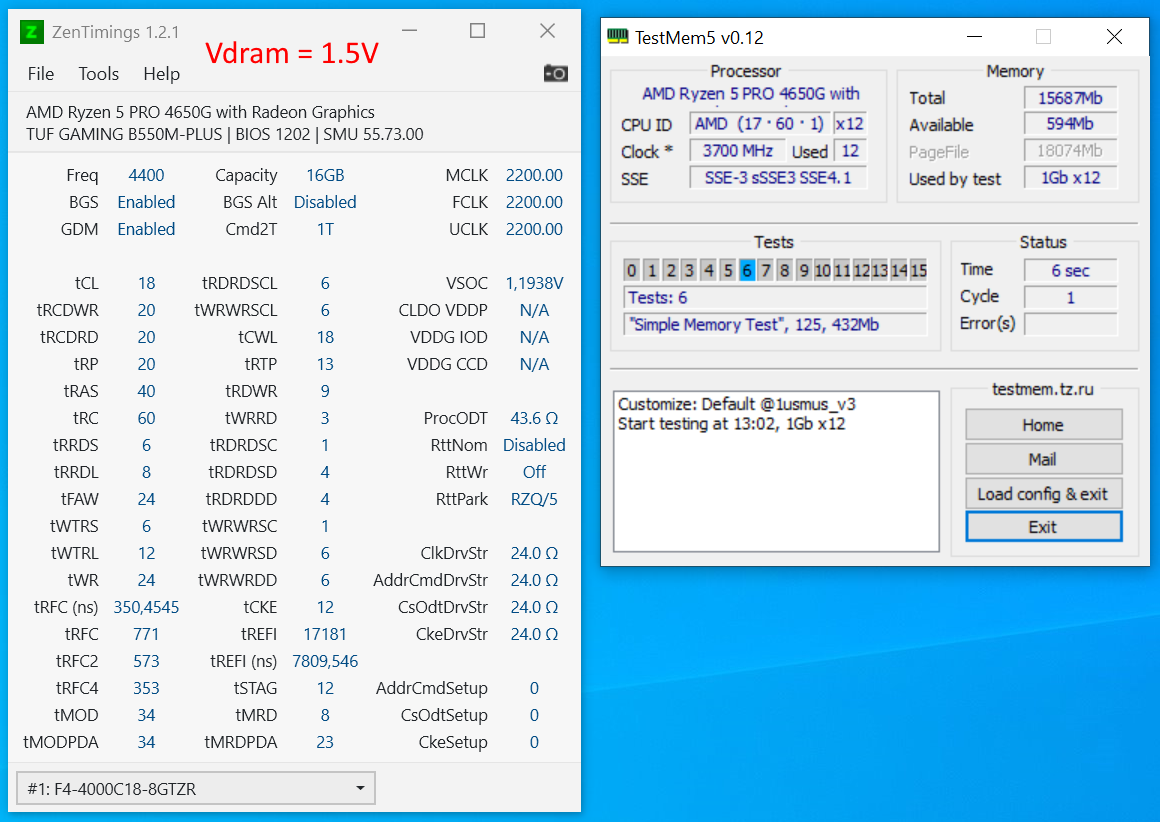Click the Clock 3700 MHz field
The height and width of the screenshot is (822, 1160).
(x=738, y=151)
